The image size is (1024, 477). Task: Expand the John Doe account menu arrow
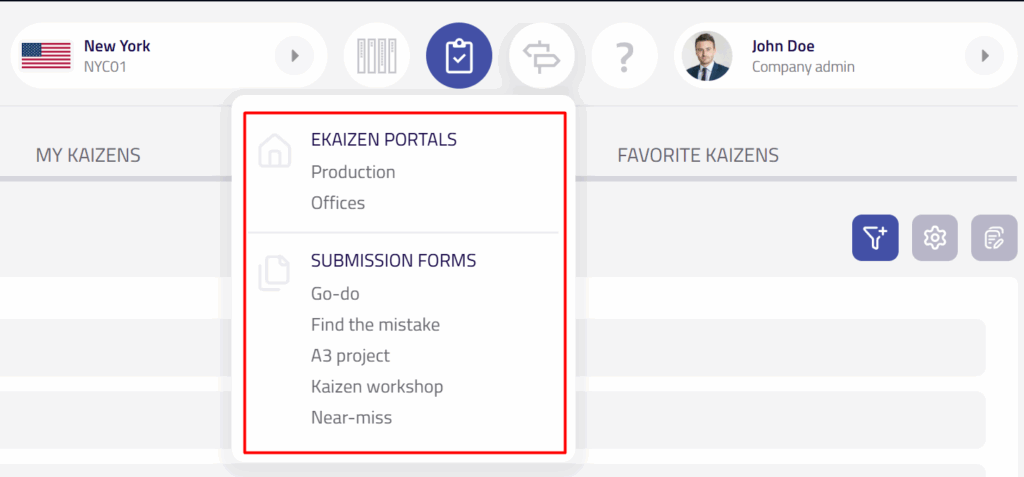point(984,56)
